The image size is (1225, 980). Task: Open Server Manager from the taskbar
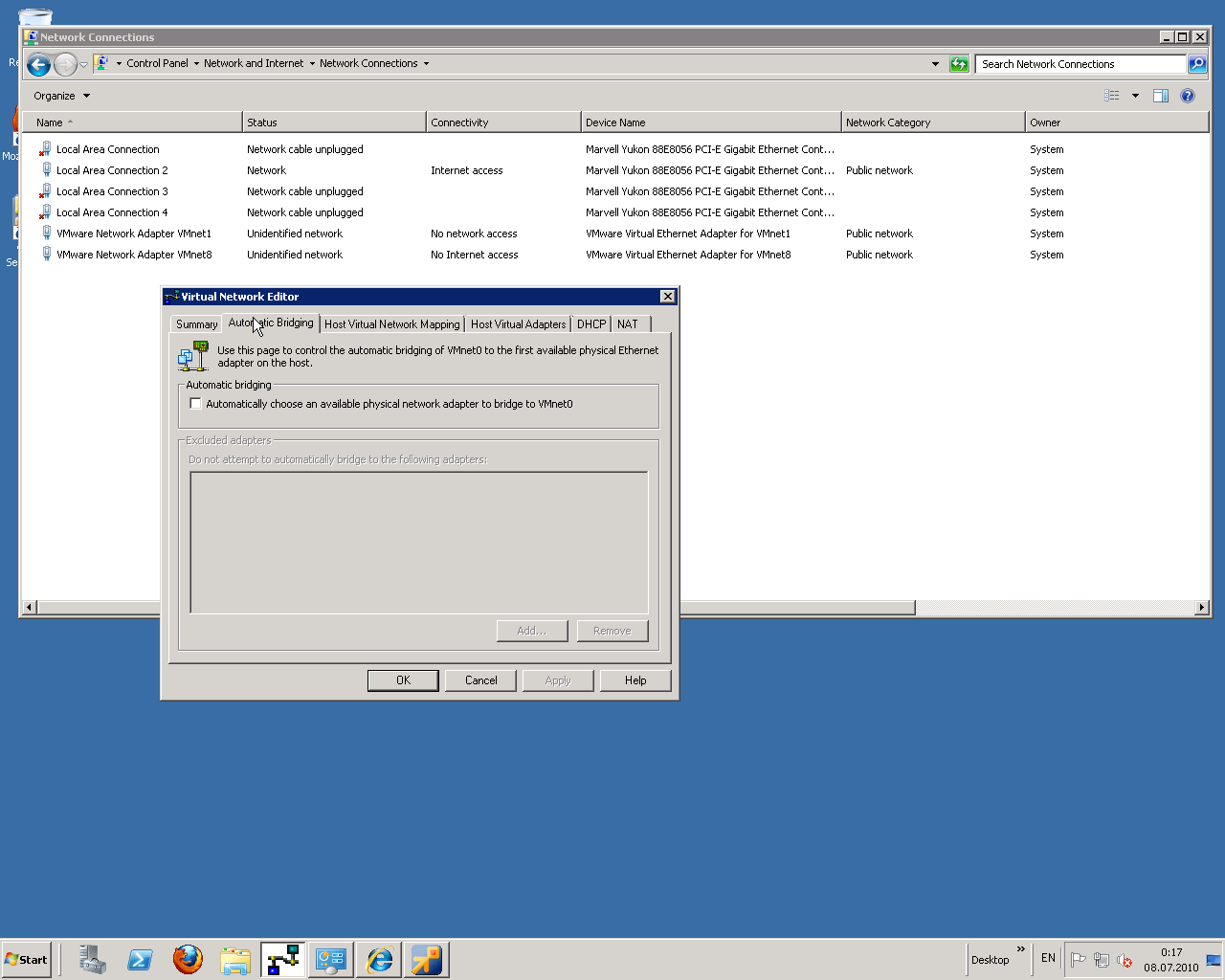tap(93, 959)
